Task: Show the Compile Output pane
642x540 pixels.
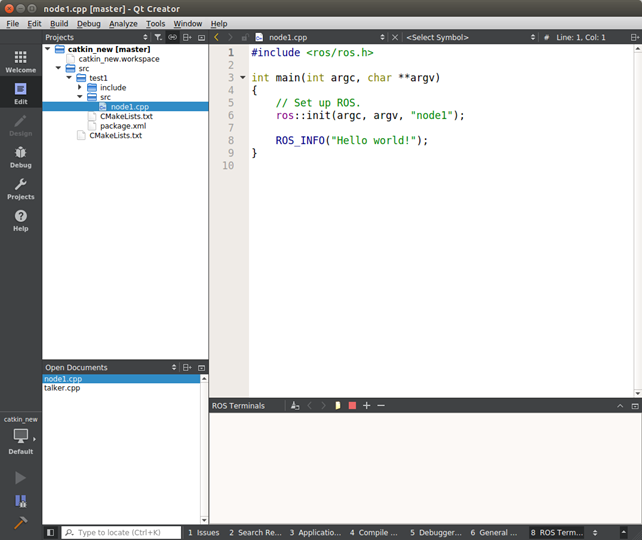Action: coord(374,532)
